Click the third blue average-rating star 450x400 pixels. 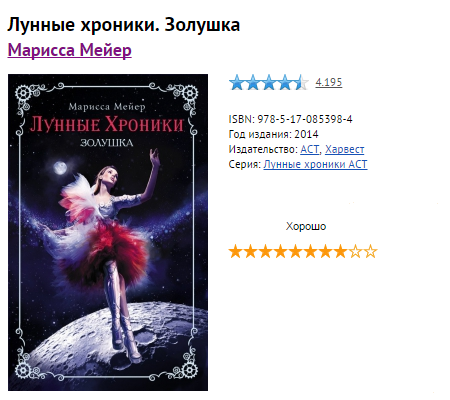click(x=269, y=82)
